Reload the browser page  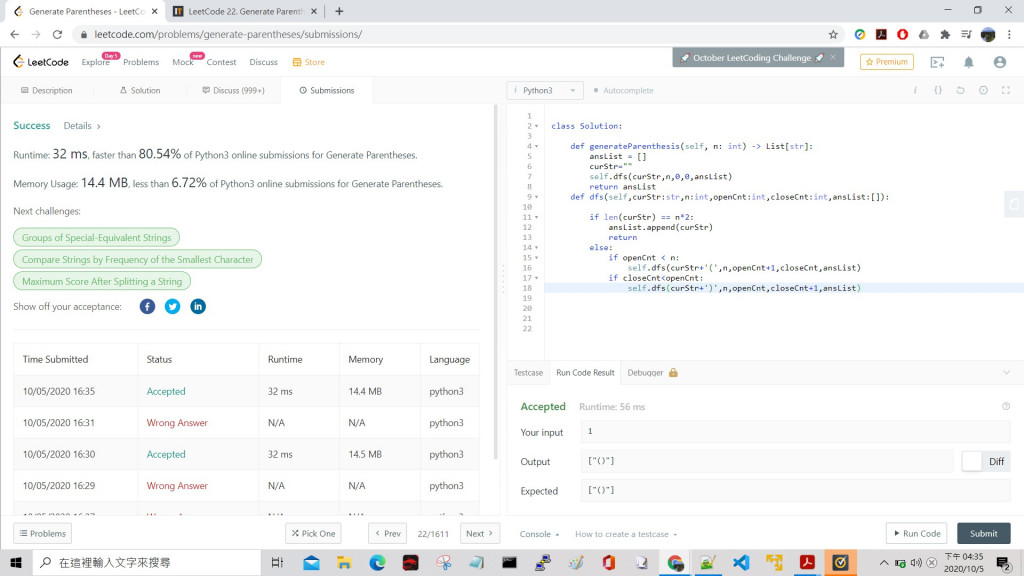click(57, 35)
